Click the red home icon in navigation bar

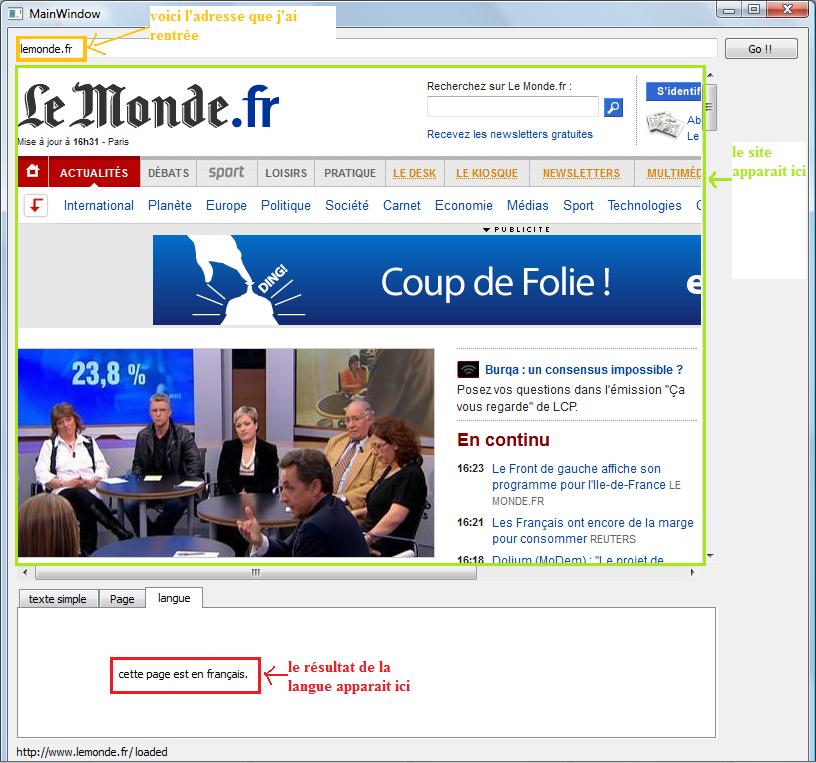click(33, 171)
